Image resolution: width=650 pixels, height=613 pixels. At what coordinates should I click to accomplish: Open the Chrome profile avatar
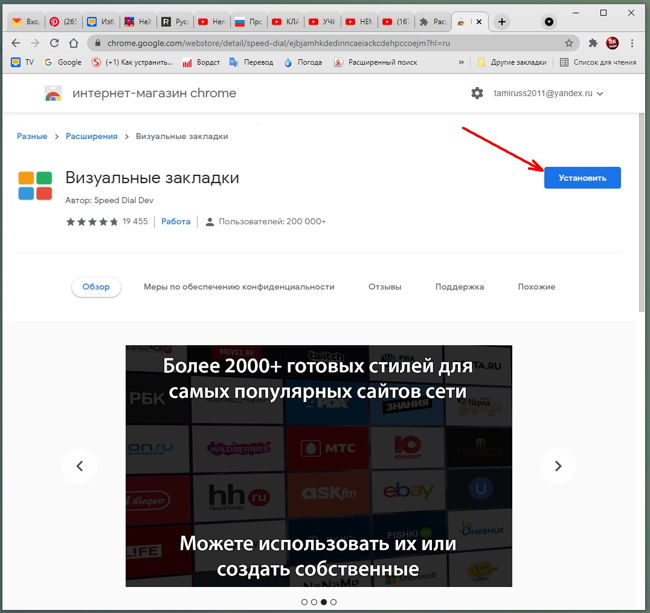coord(612,43)
